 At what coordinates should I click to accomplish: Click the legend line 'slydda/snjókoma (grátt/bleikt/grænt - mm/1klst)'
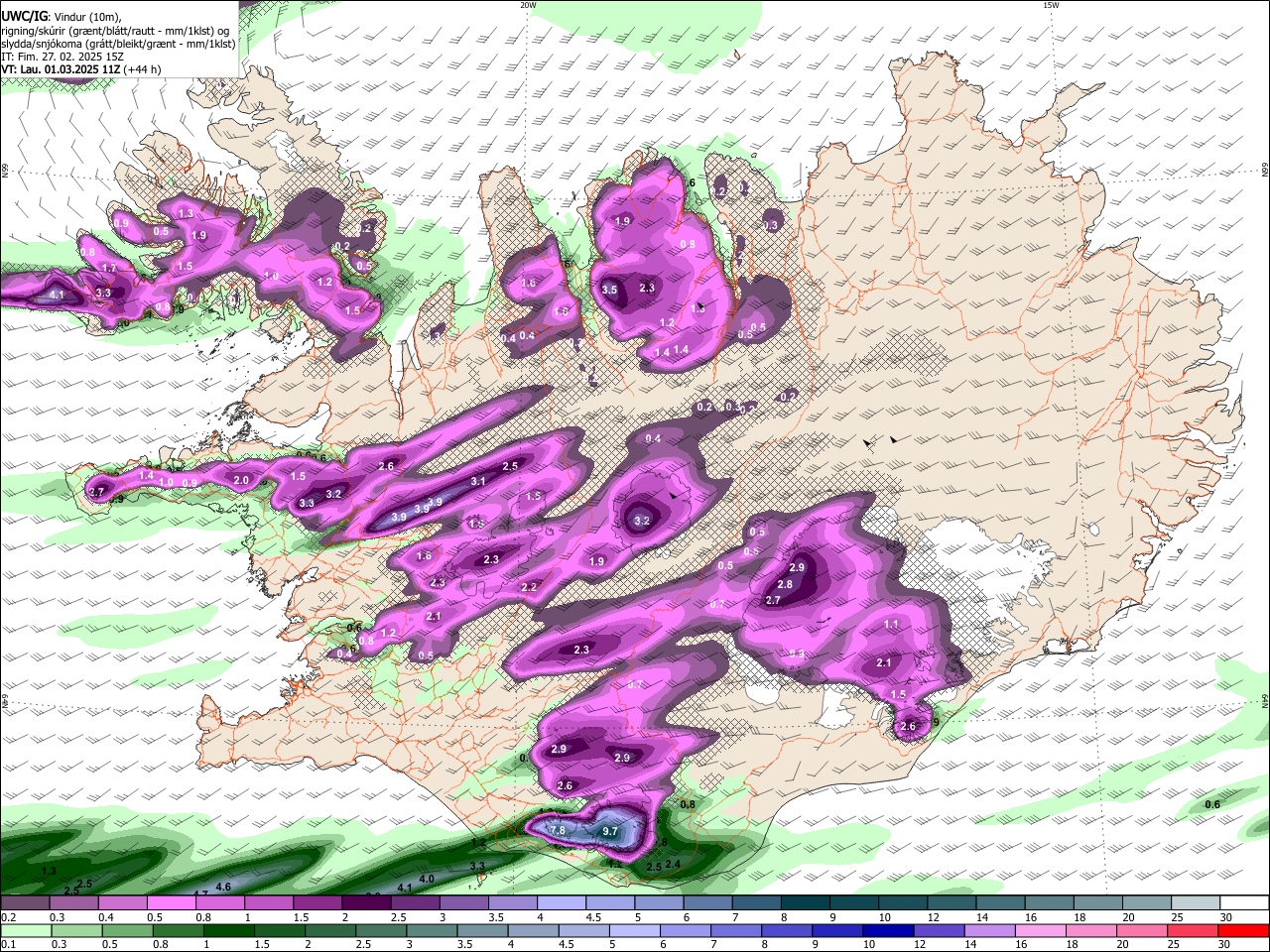coord(118,44)
